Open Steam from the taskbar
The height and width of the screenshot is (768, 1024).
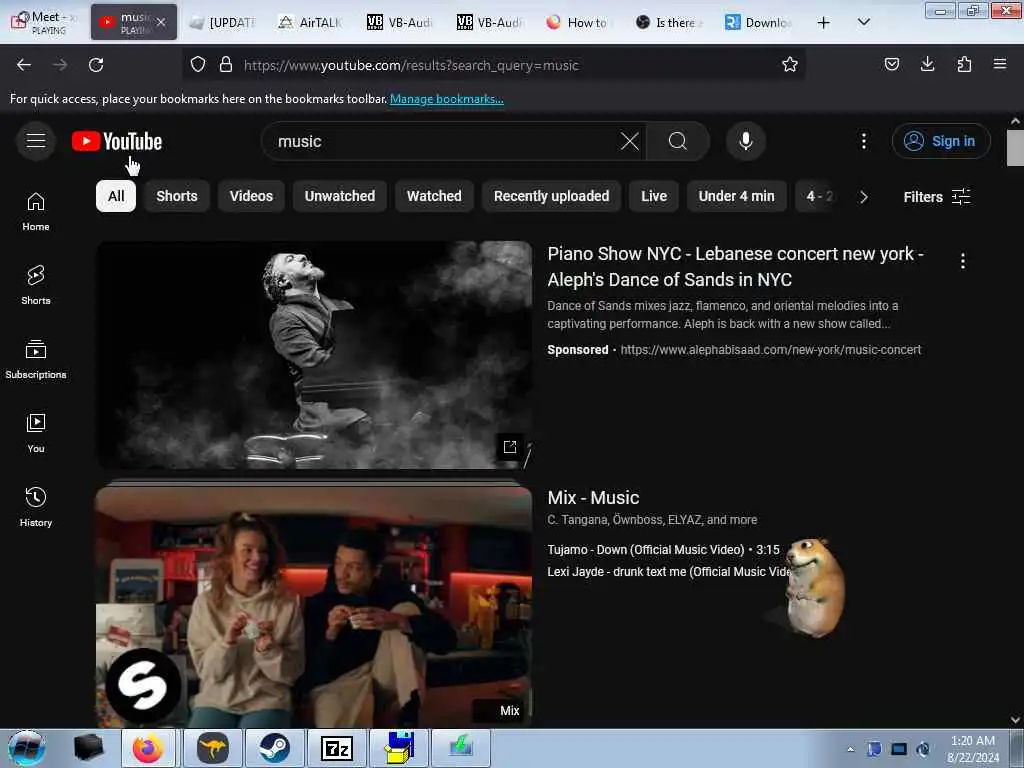pos(274,748)
